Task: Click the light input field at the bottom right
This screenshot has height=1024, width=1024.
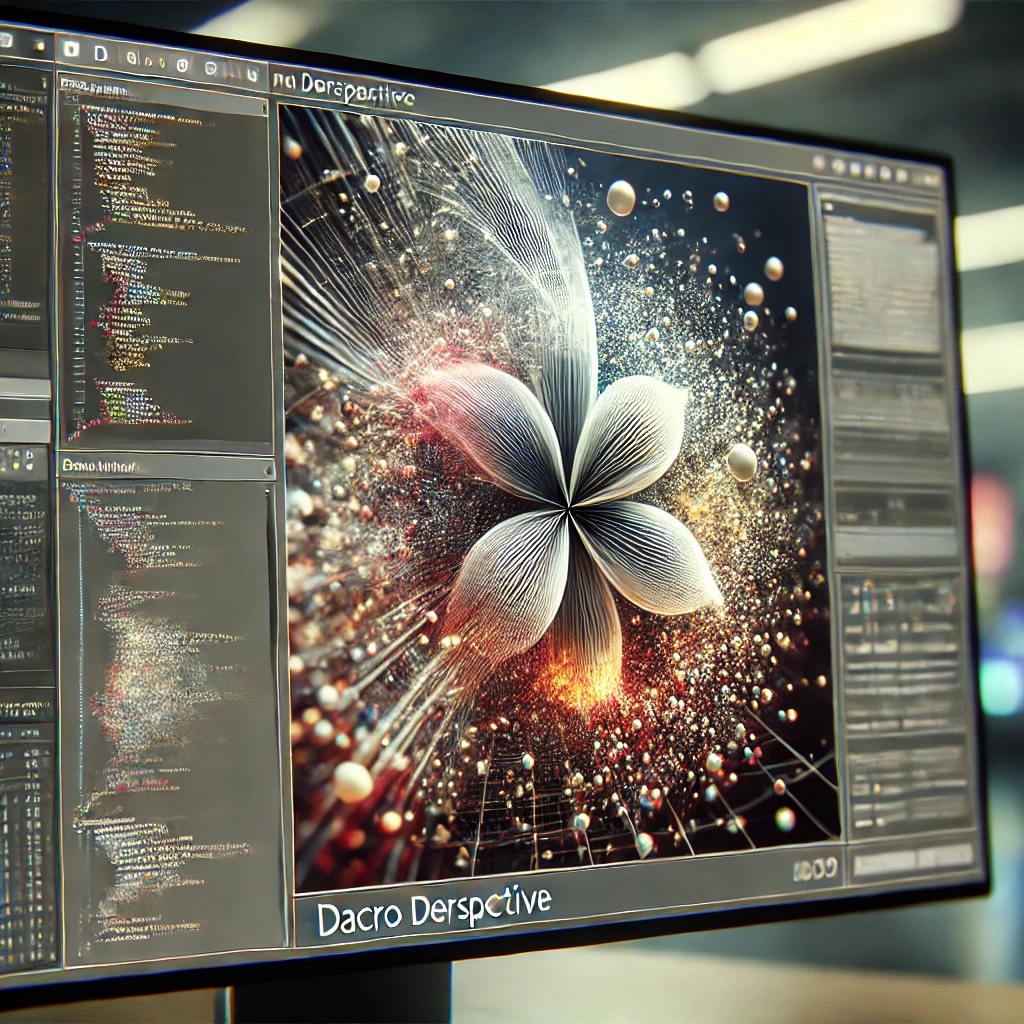Action: [913, 860]
